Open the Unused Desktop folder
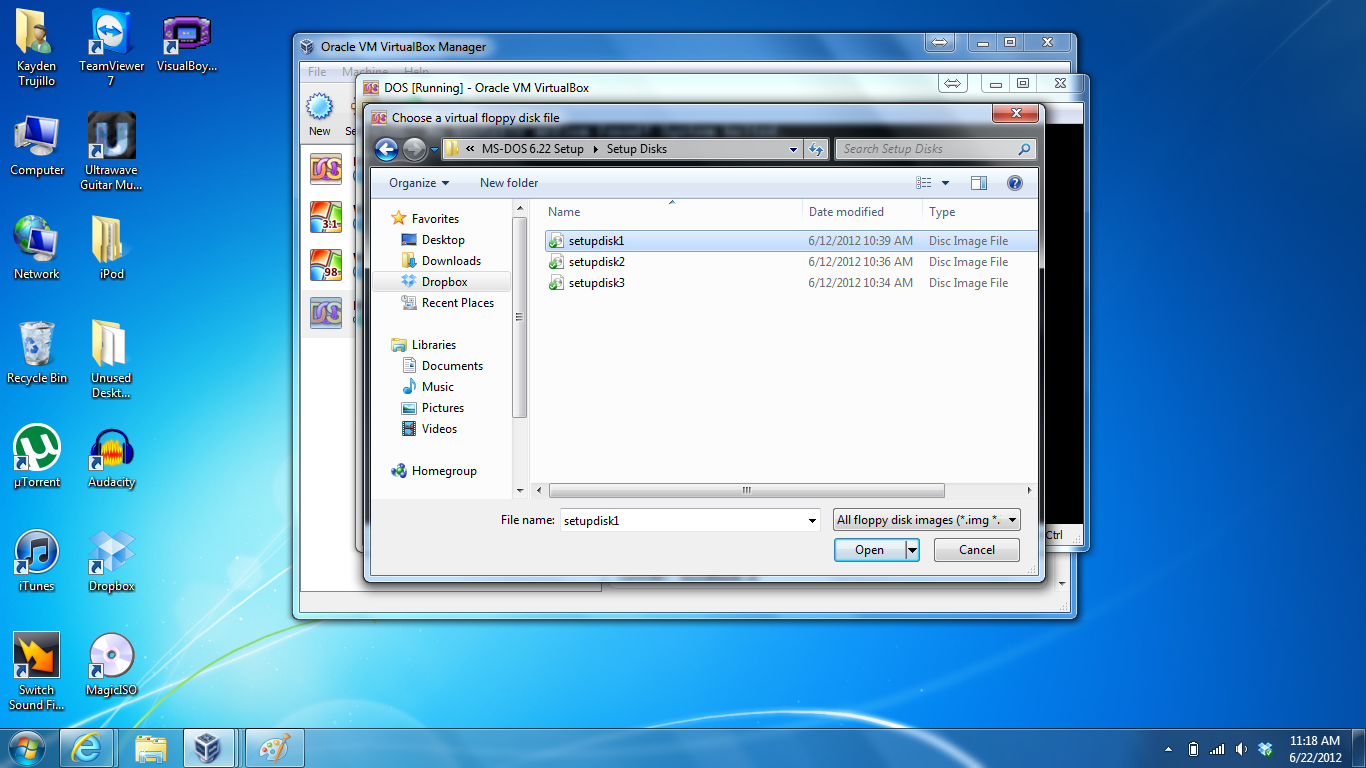The image size is (1366, 768). click(111, 360)
